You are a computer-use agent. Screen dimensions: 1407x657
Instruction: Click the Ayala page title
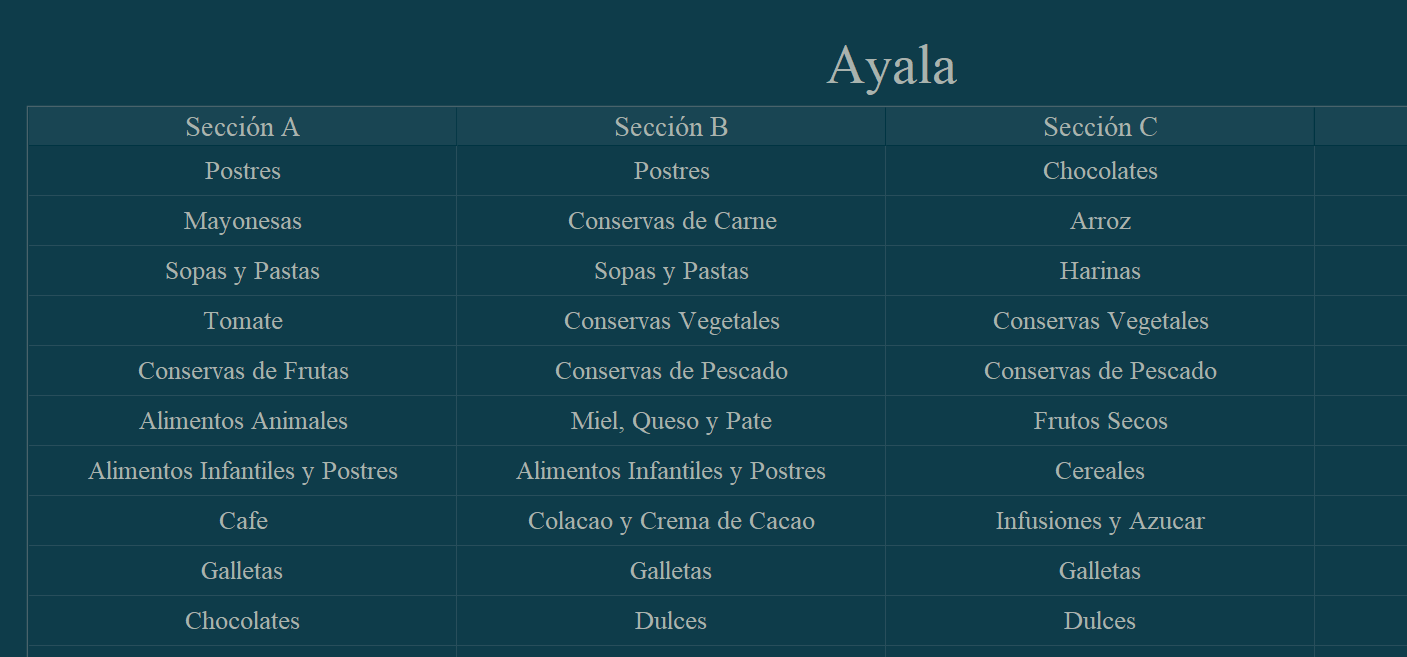(891, 66)
